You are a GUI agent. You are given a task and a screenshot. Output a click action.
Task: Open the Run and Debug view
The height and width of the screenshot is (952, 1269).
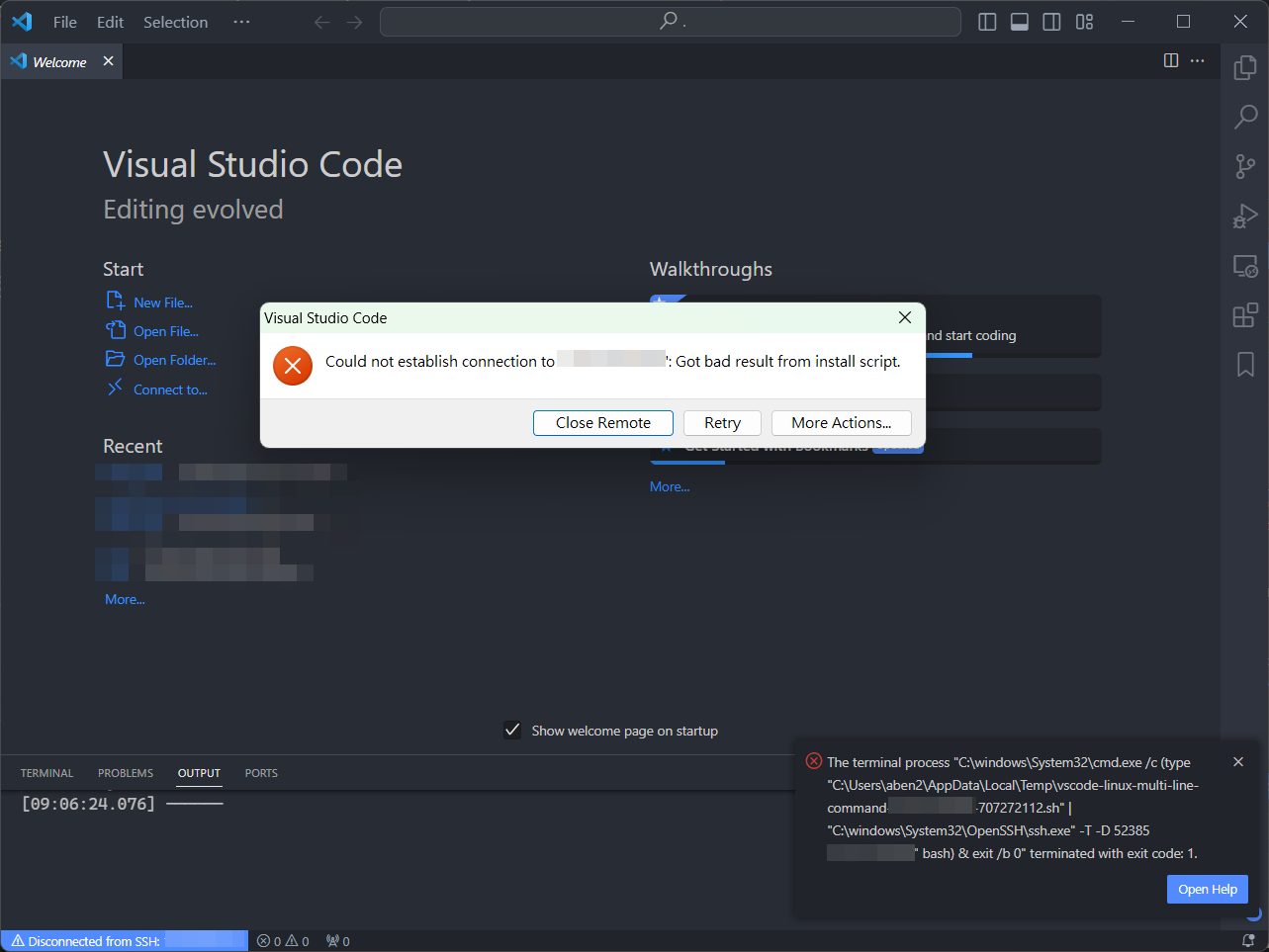tap(1245, 216)
